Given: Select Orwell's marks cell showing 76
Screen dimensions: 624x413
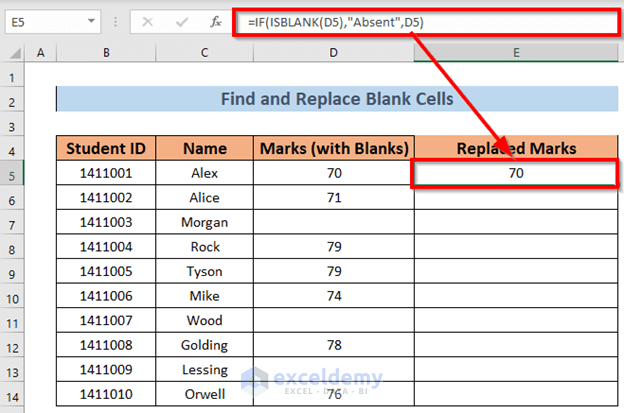Looking at the screenshot, I should (x=334, y=394).
